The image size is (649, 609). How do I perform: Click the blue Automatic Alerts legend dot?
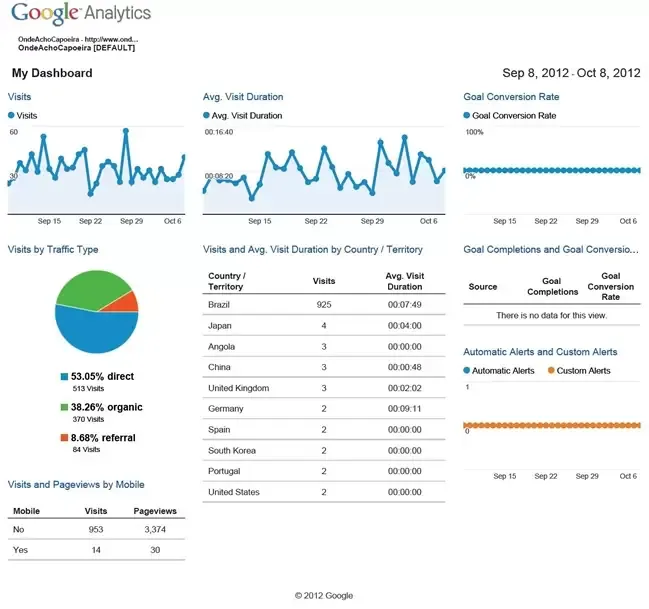468,371
